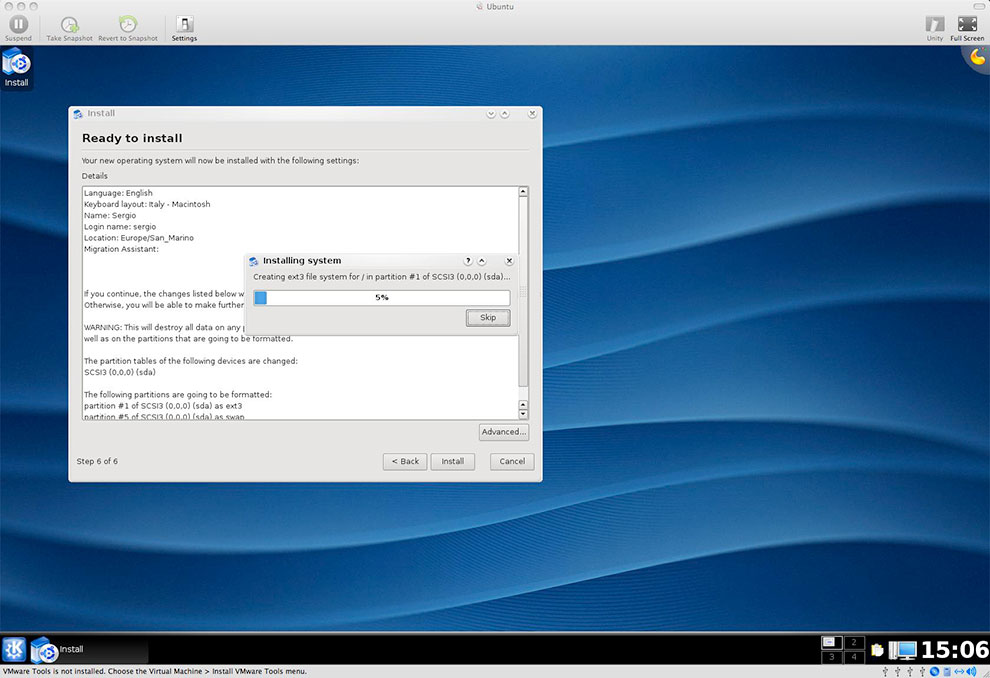
Task: Switch to virtual desktop 4 in pager
Action: (854, 657)
